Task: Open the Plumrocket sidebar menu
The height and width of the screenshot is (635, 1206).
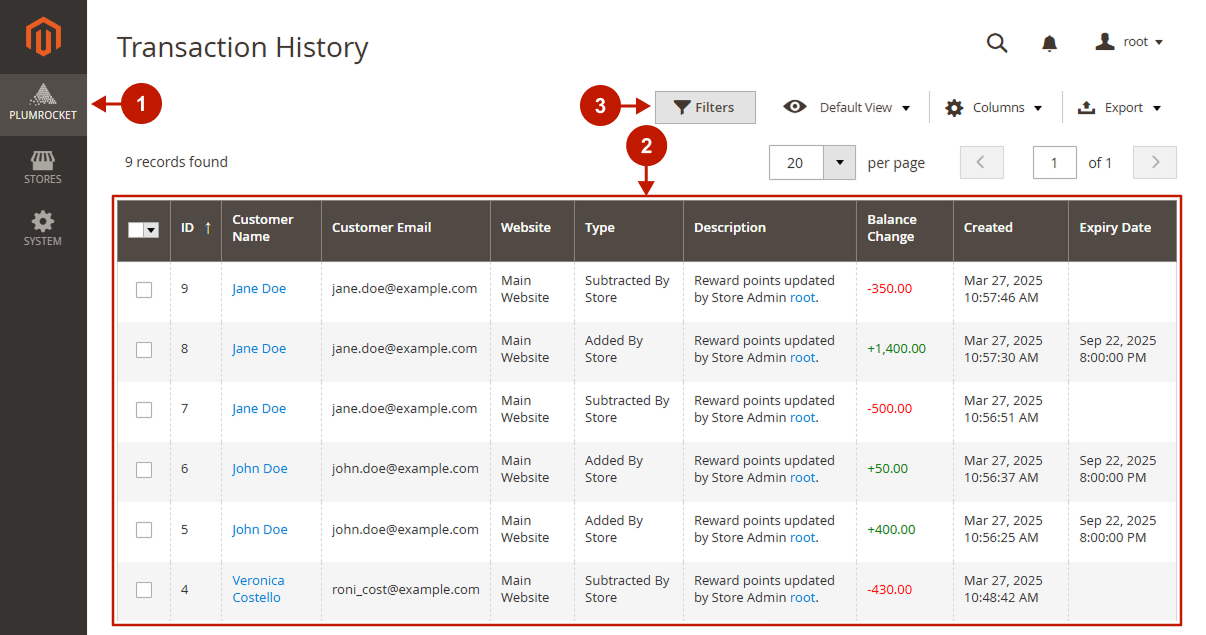Action: tap(43, 104)
